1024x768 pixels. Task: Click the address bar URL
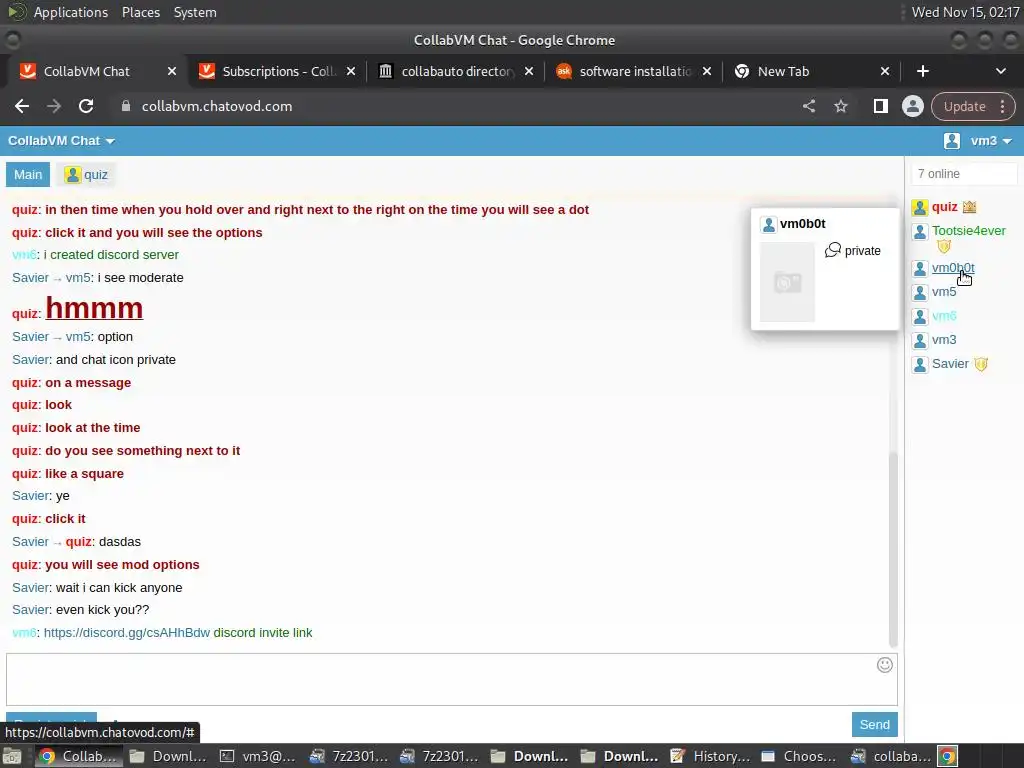tap(217, 106)
